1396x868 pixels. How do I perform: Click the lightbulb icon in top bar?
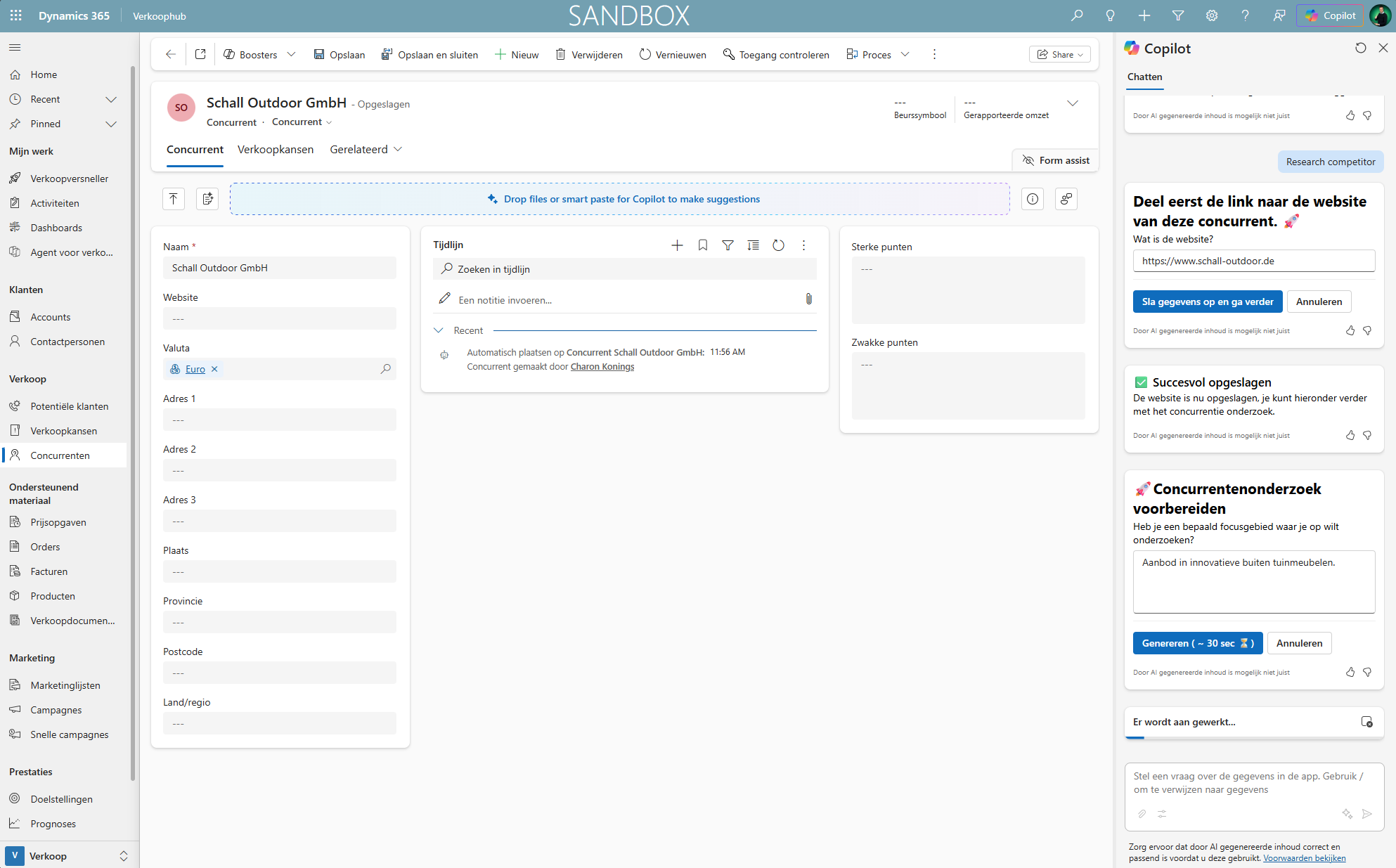coord(1110,15)
